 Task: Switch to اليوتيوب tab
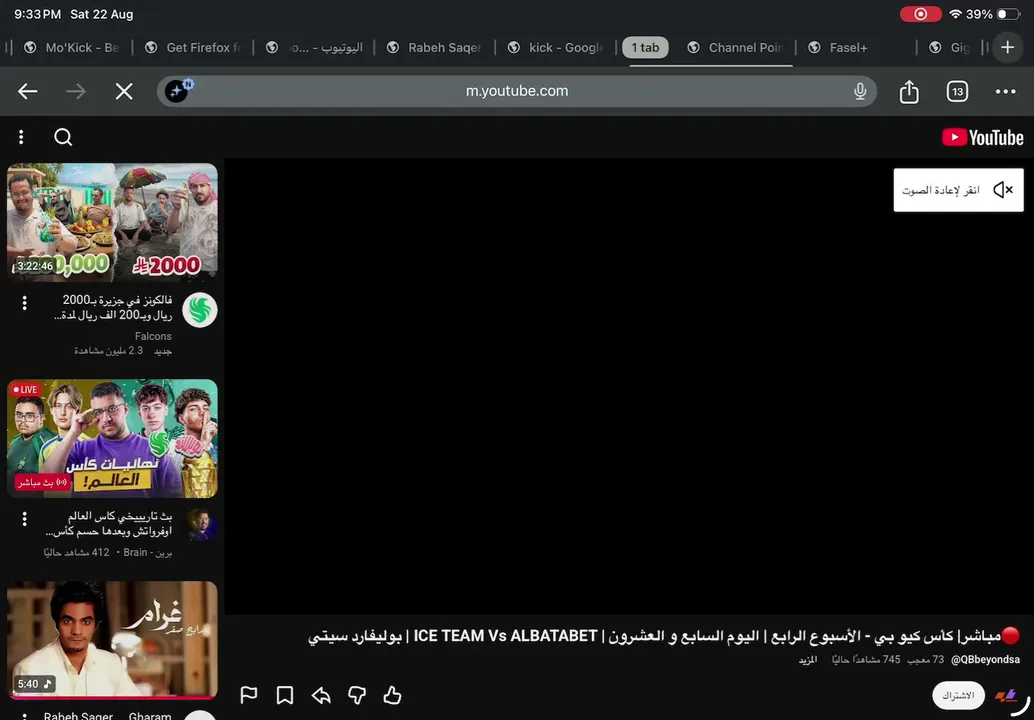(314, 47)
